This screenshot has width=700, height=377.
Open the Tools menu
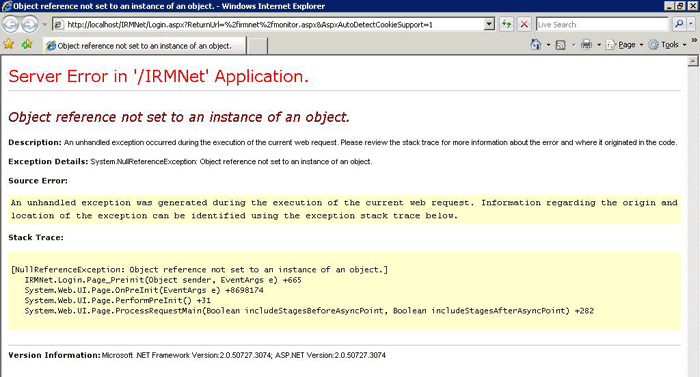coord(667,45)
